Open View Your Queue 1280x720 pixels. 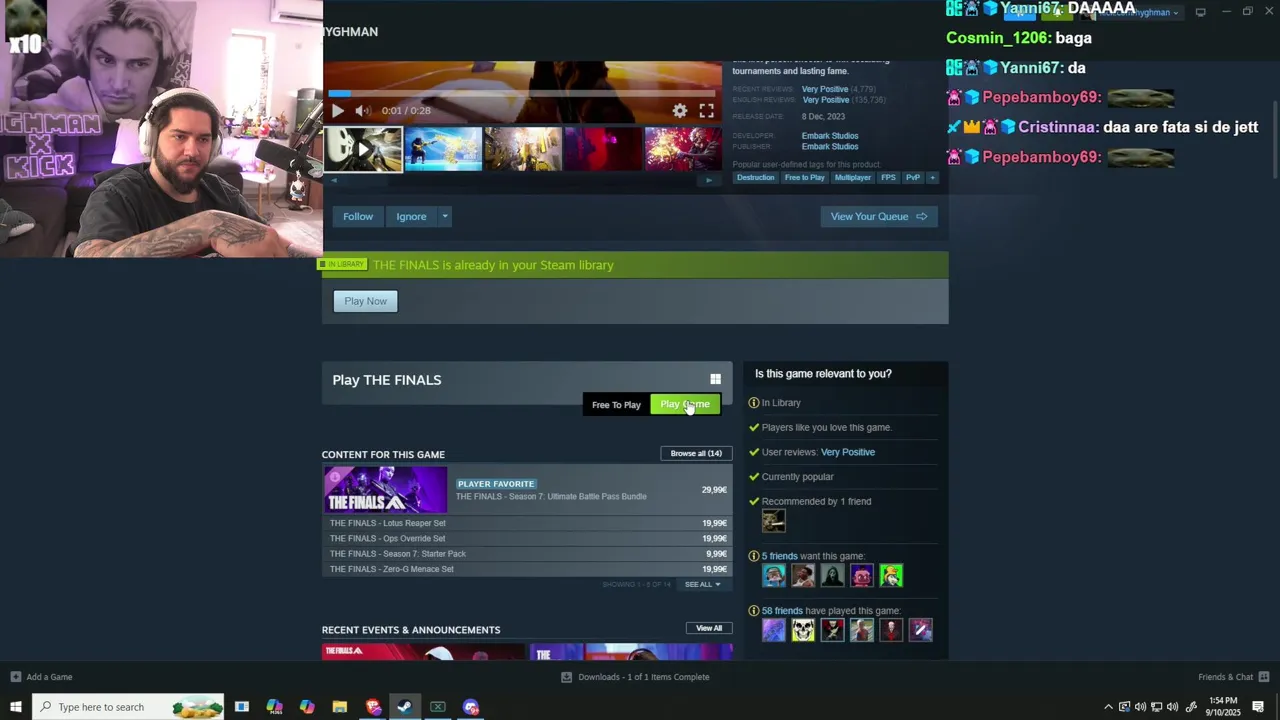(879, 216)
